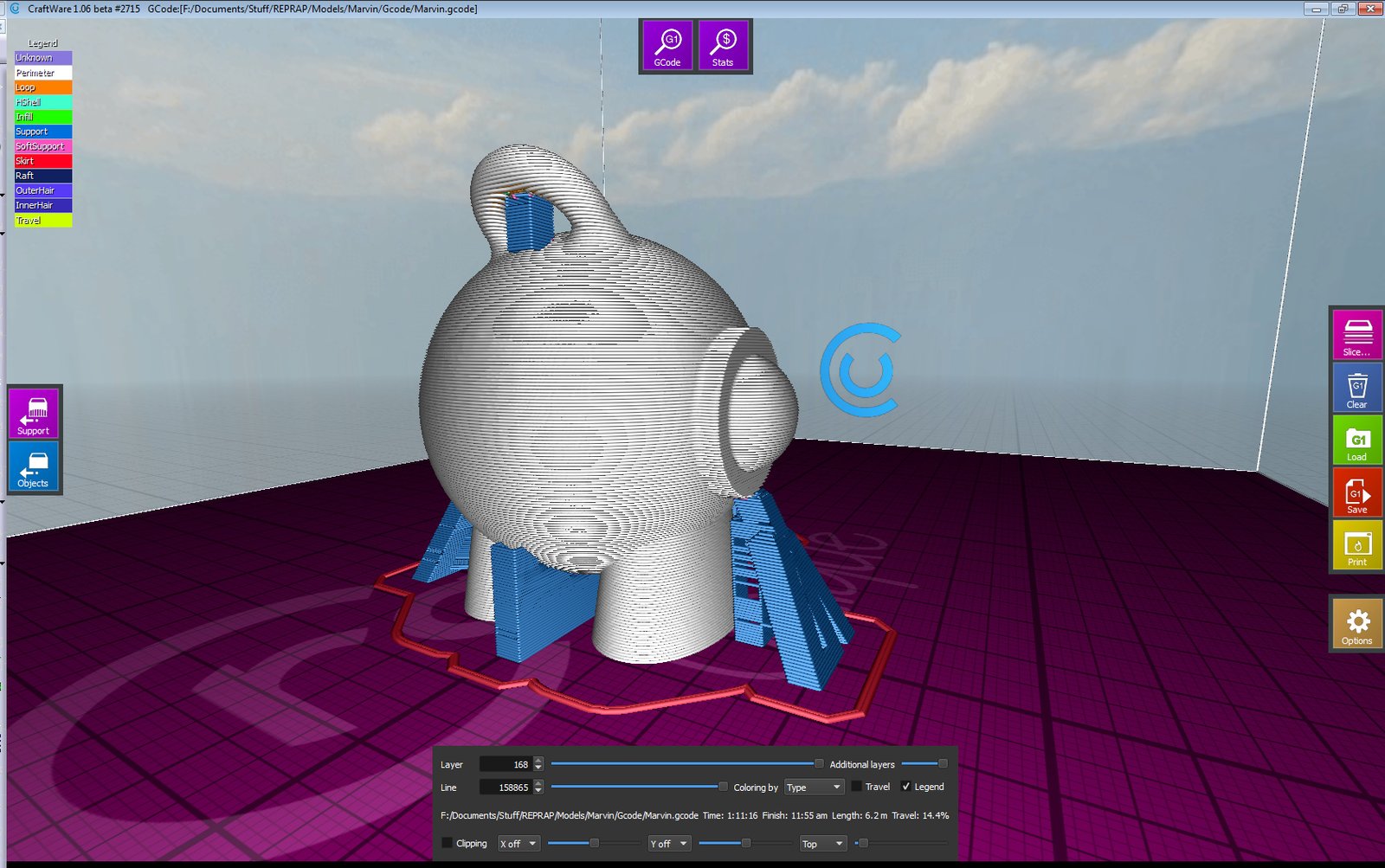The image size is (1385, 868).
Task: Clear the loaded GCode
Action: (x=1356, y=387)
